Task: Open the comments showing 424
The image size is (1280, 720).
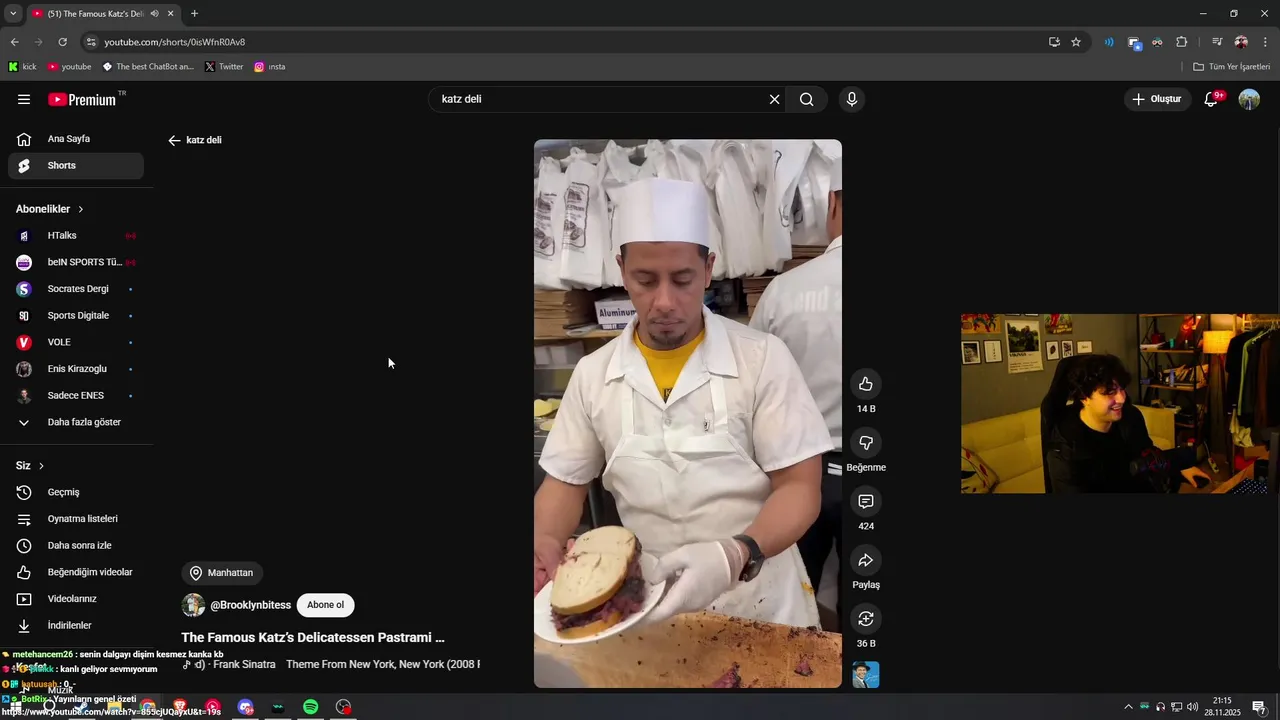Action: pos(866,501)
